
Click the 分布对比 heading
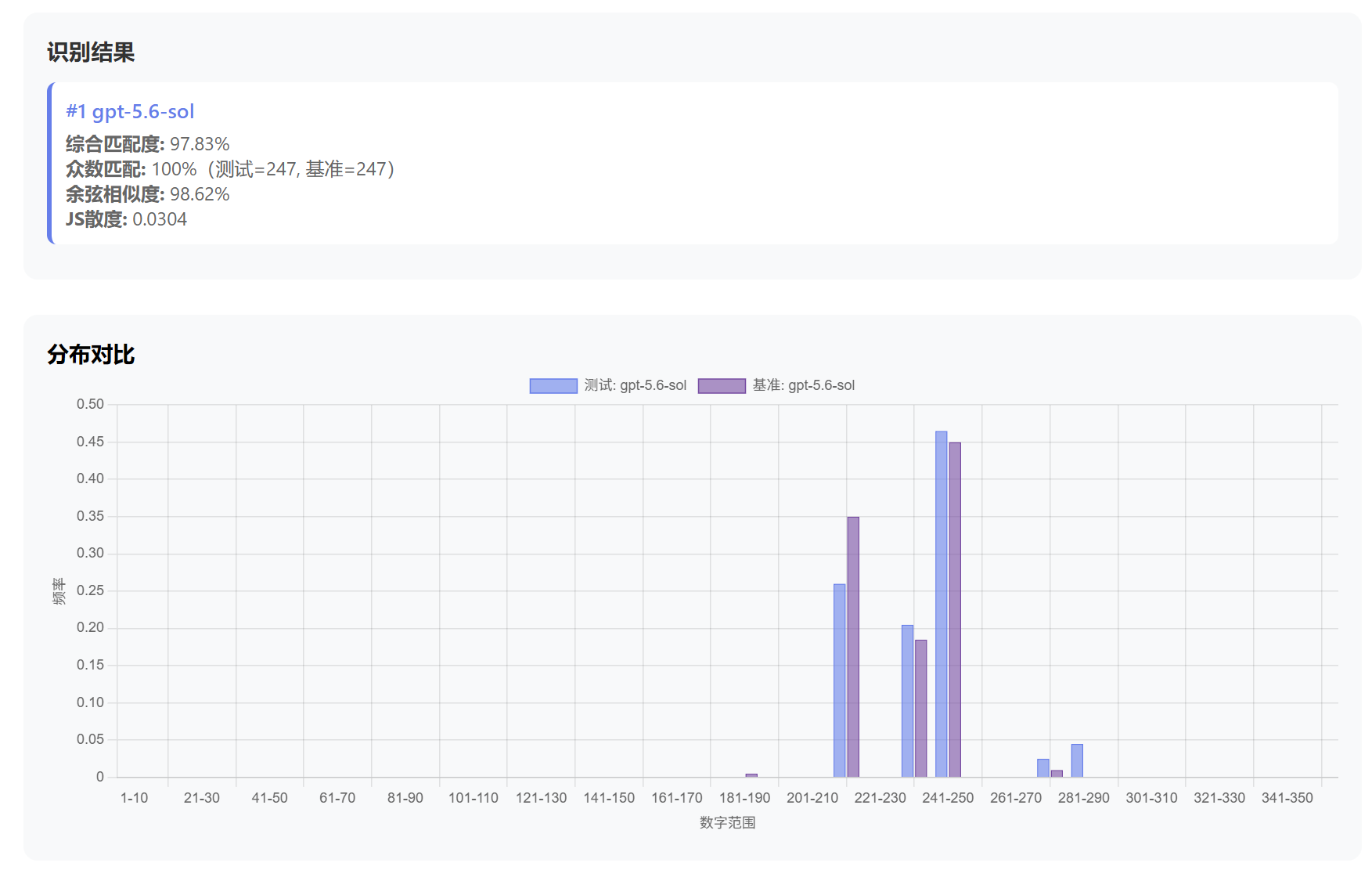(91, 355)
